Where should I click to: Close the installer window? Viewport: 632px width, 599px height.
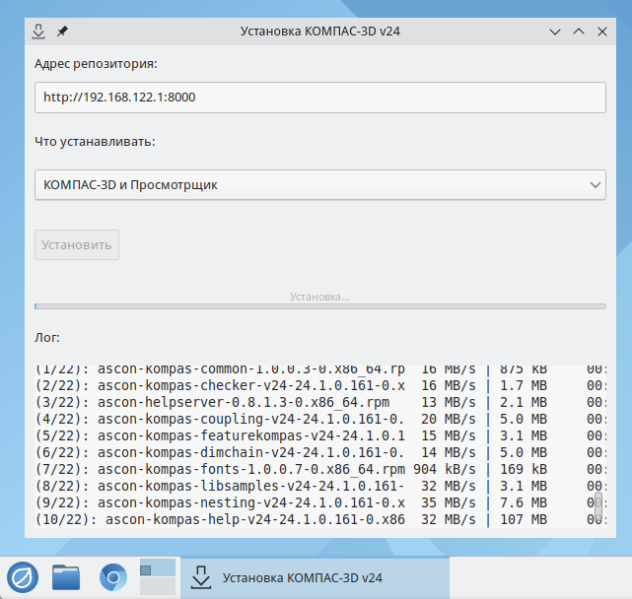click(602, 31)
